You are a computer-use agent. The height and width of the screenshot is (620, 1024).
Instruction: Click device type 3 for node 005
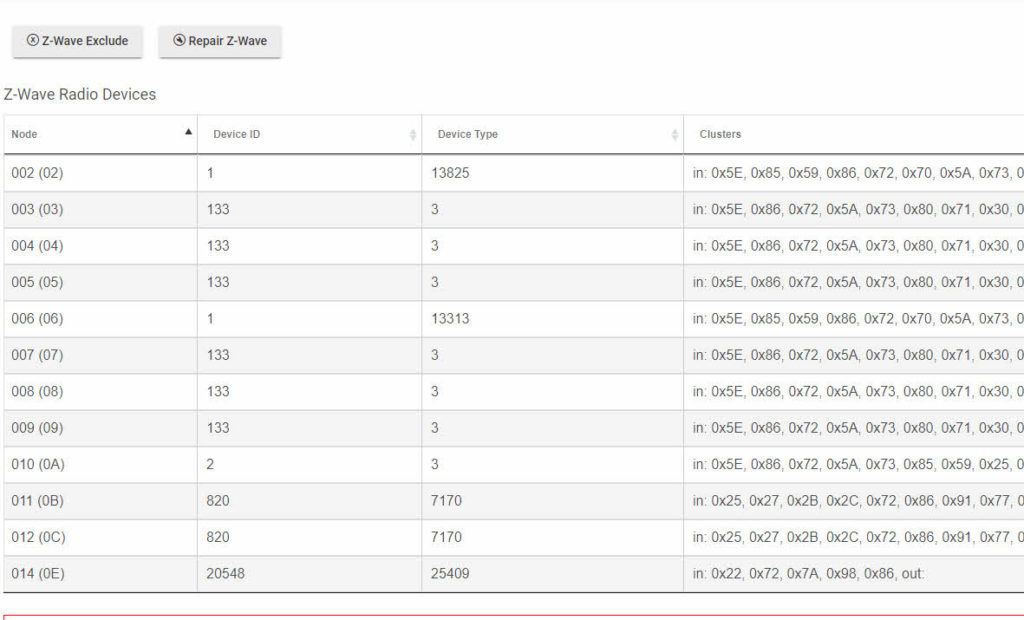435,282
